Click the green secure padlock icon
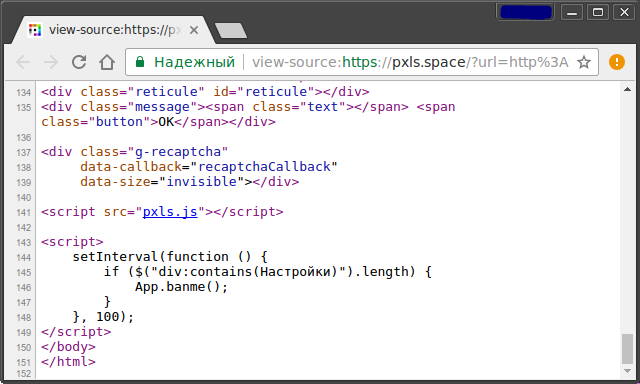The height and width of the screenshot is (384, 640). tap(140, 62)
